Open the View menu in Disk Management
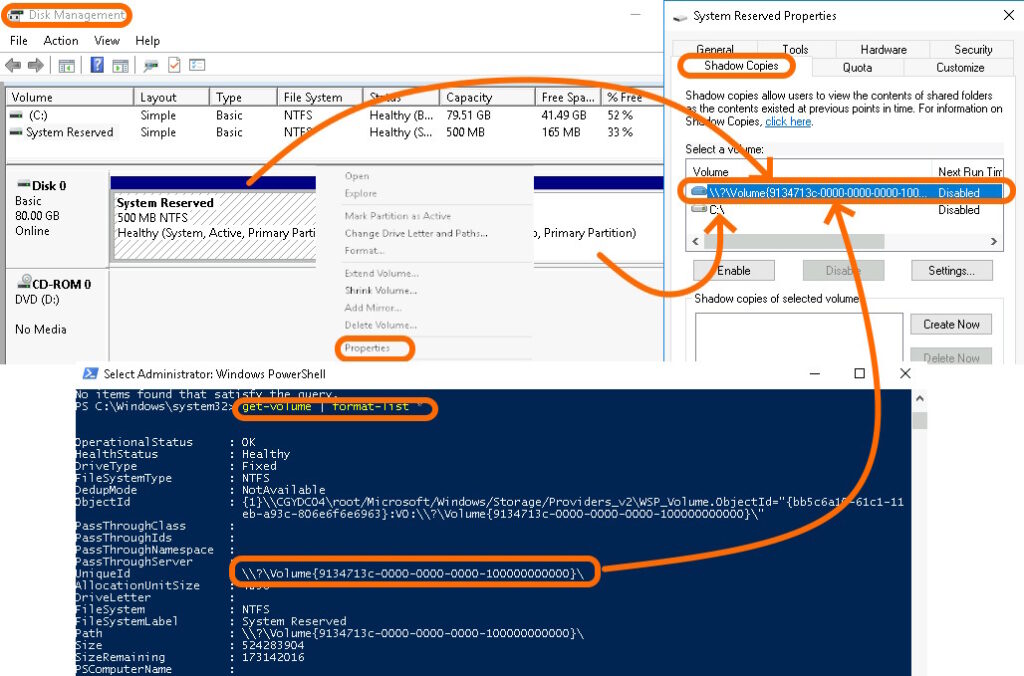Screen dimensions: 1024x676 [x=107, y=41]
